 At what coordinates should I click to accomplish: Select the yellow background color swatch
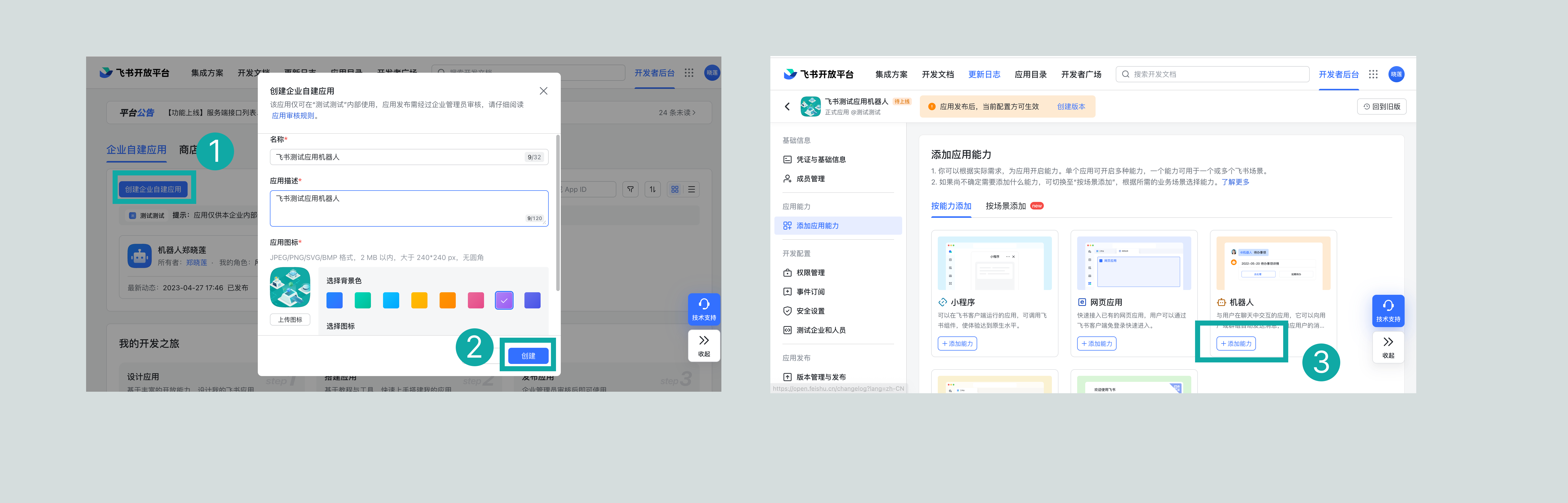pyautogui.click(x=419, y=300)
